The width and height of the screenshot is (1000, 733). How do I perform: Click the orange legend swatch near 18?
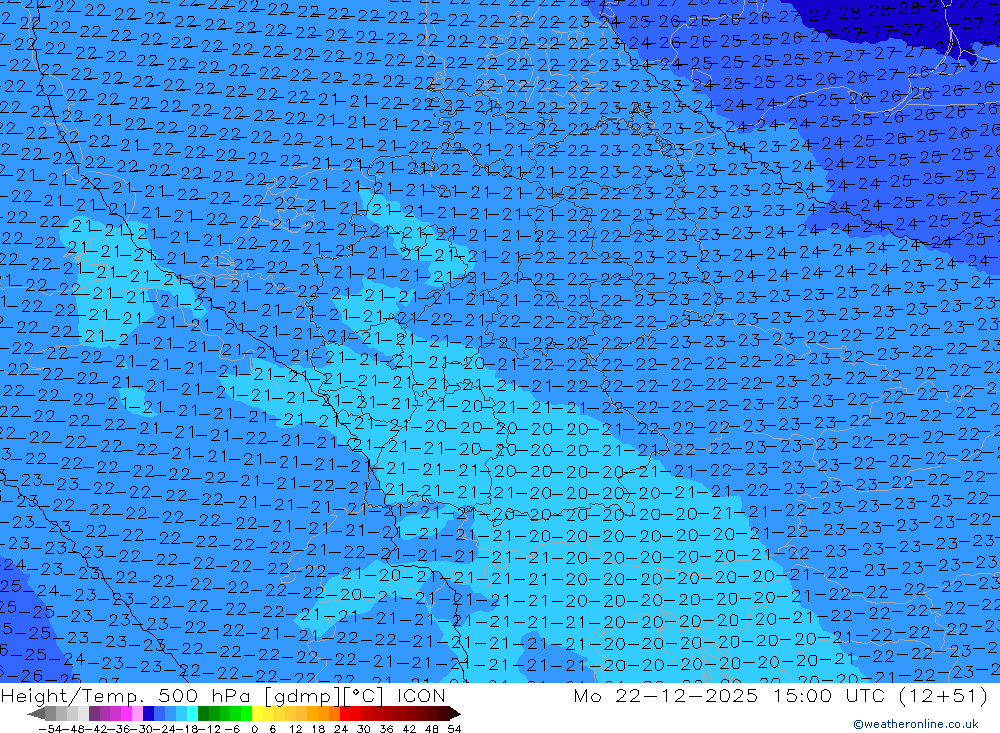323,714
